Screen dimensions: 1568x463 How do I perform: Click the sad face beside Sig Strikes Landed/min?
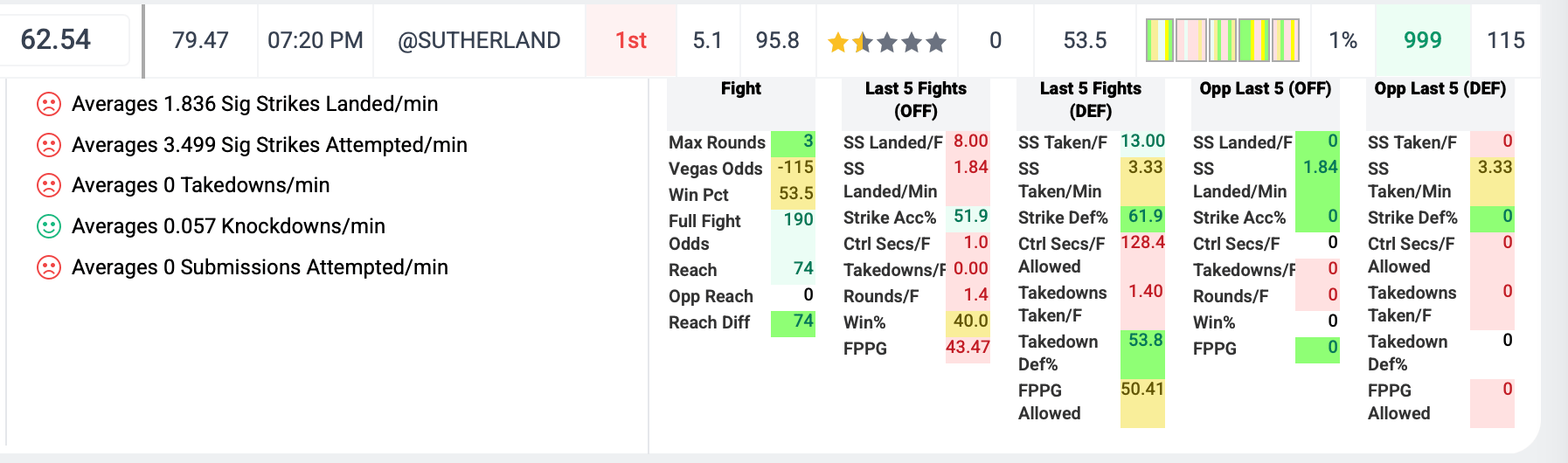pos(49,104)
